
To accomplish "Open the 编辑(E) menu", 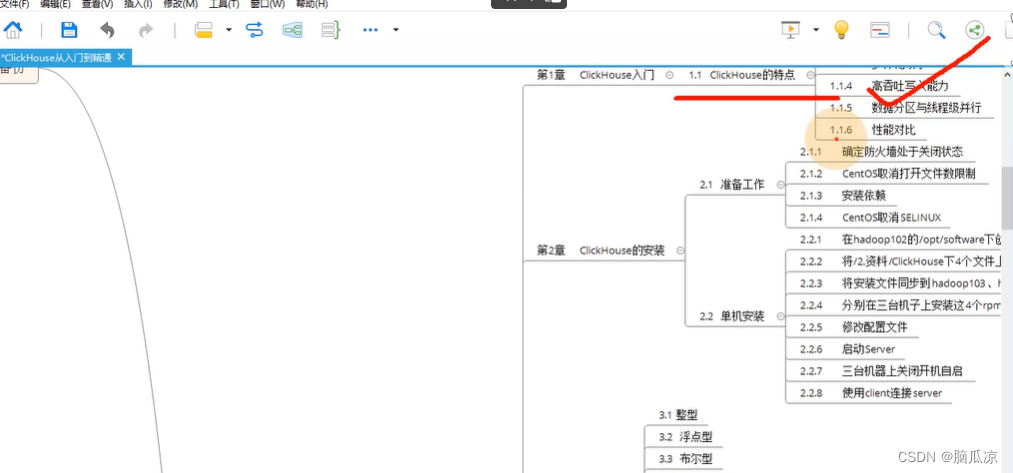I will (x=55, y=4).
